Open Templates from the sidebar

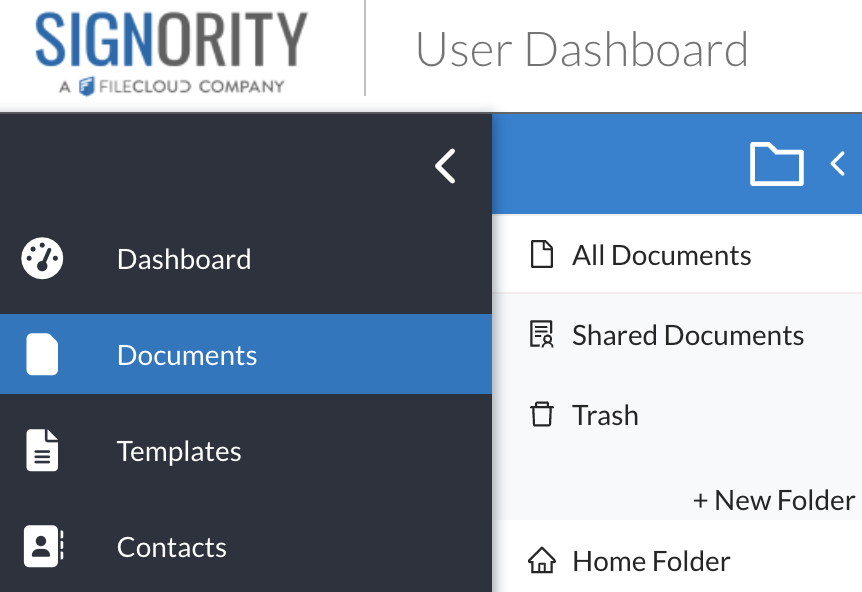pyautogui.click(x=246, y=451)
